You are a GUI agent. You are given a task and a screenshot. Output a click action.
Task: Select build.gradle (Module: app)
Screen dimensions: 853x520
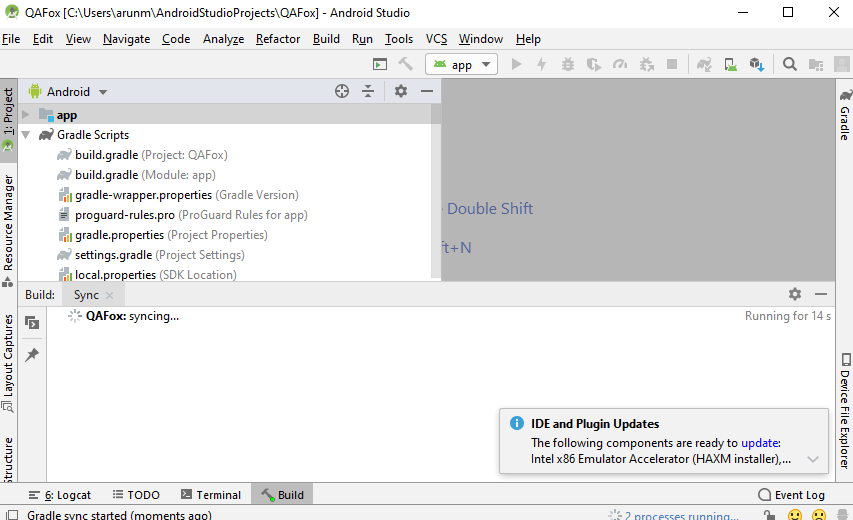pyautogui.click(x=145, y=175)
